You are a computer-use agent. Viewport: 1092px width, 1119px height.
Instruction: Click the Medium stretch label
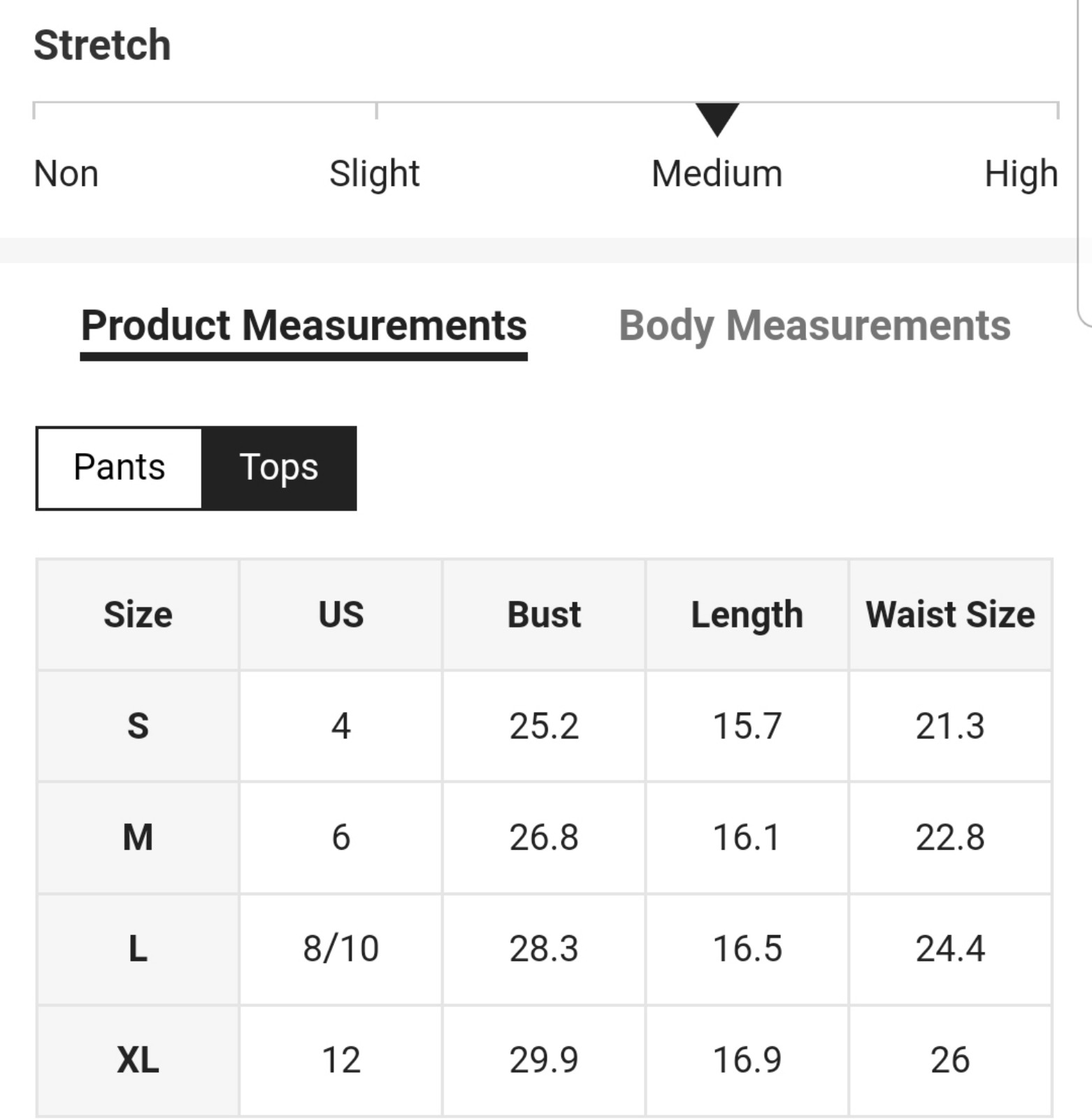coord(717,174)
